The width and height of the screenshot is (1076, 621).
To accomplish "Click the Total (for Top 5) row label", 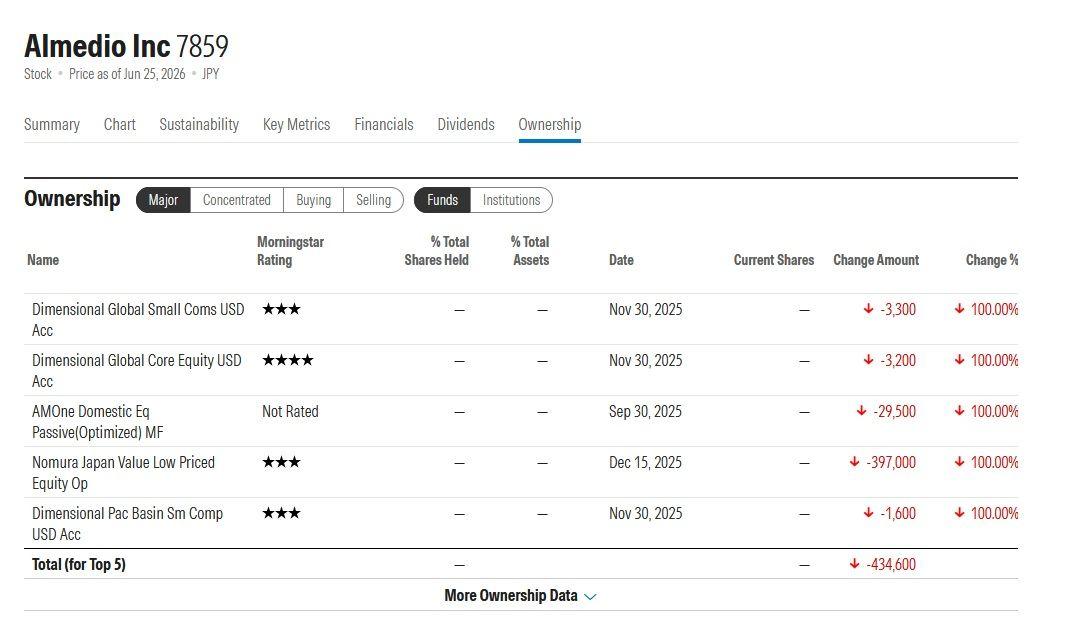I will point(79,564).
